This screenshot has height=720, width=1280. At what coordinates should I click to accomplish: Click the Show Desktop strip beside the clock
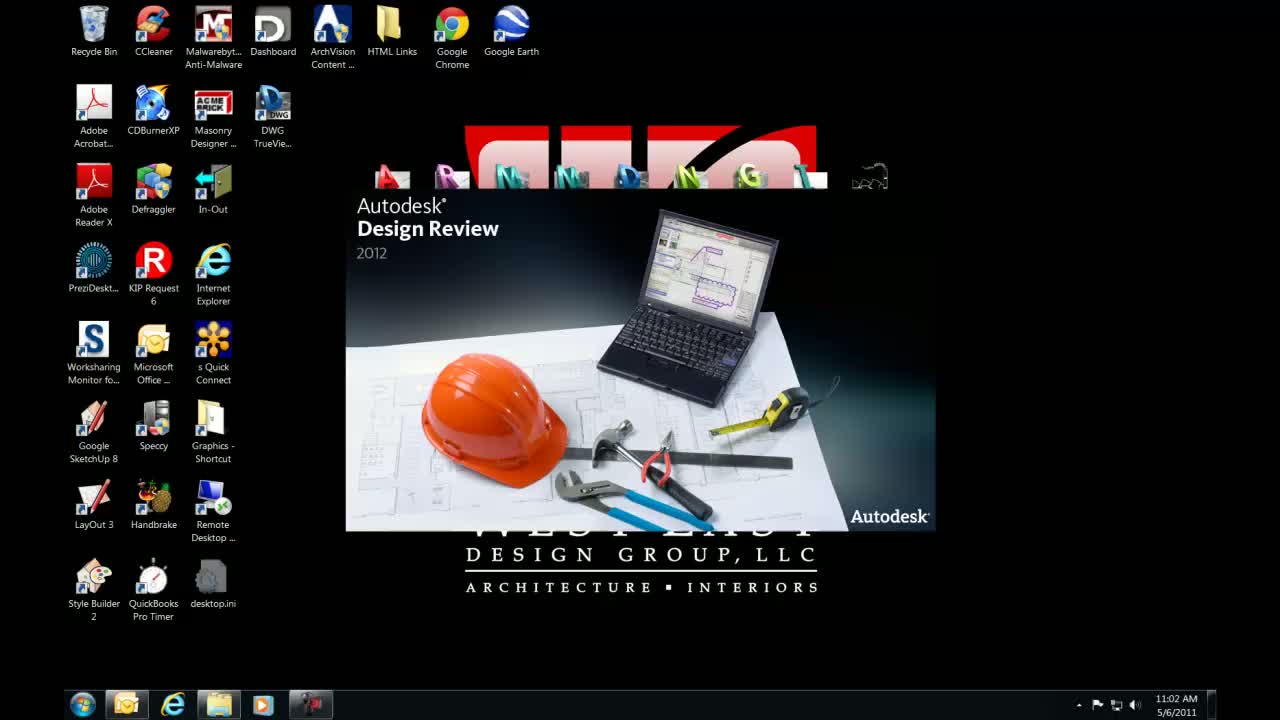pyautogui.click(x=1211, y=705)
